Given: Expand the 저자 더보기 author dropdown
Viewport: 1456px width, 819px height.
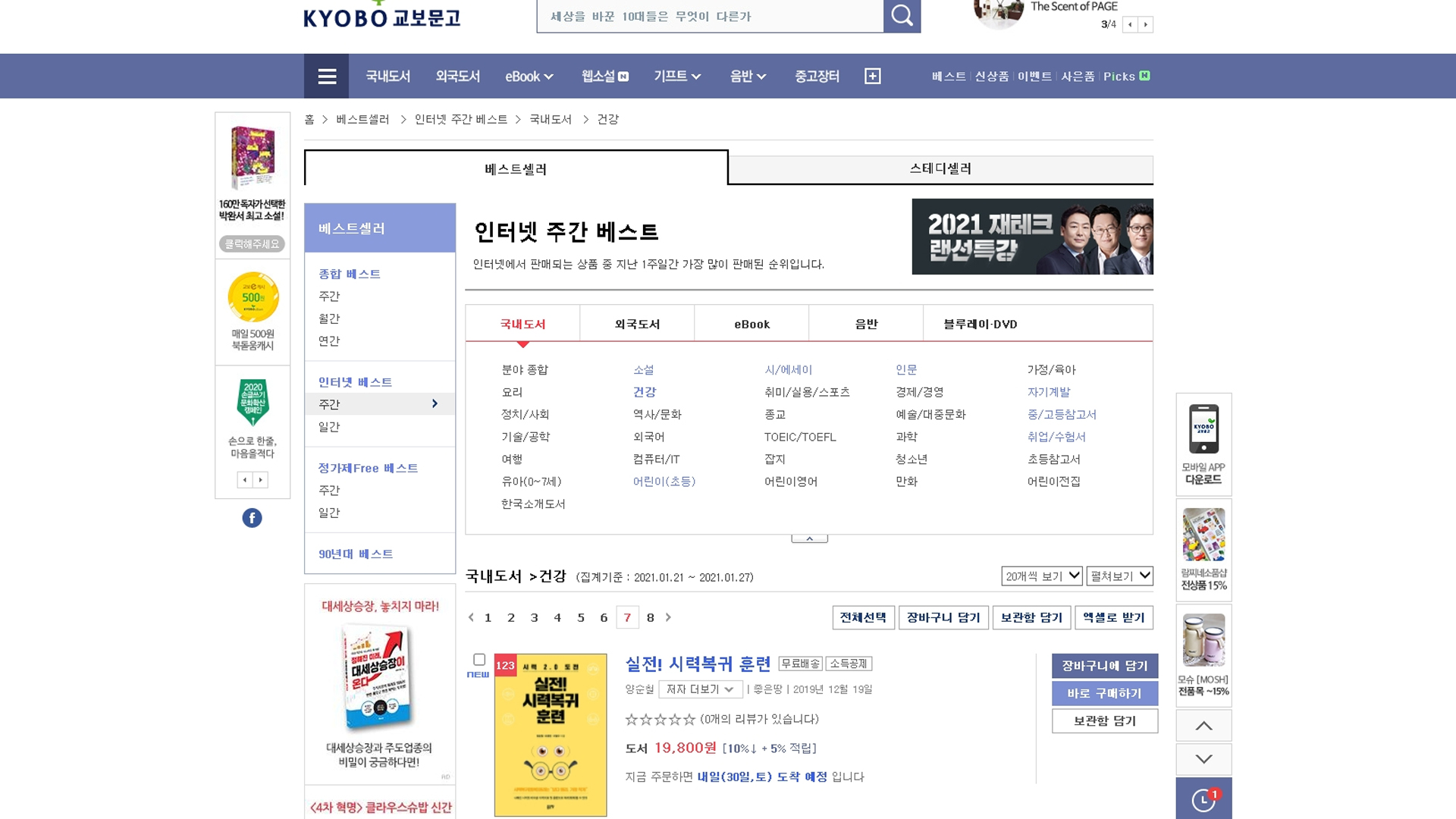Looking at the screenshot, I should tap(700, 689).
